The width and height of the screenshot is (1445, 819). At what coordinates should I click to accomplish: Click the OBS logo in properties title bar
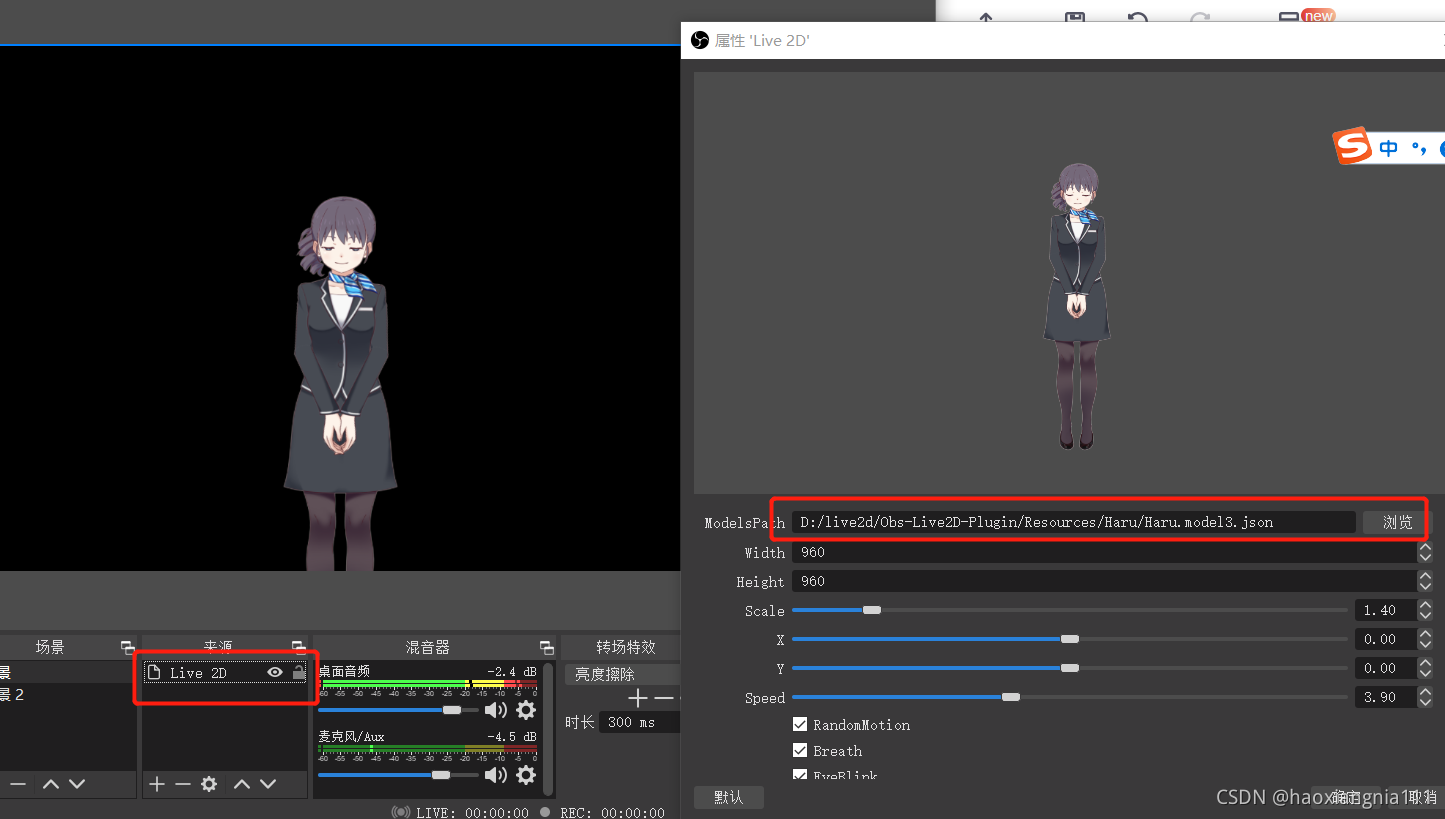[700, 40]
